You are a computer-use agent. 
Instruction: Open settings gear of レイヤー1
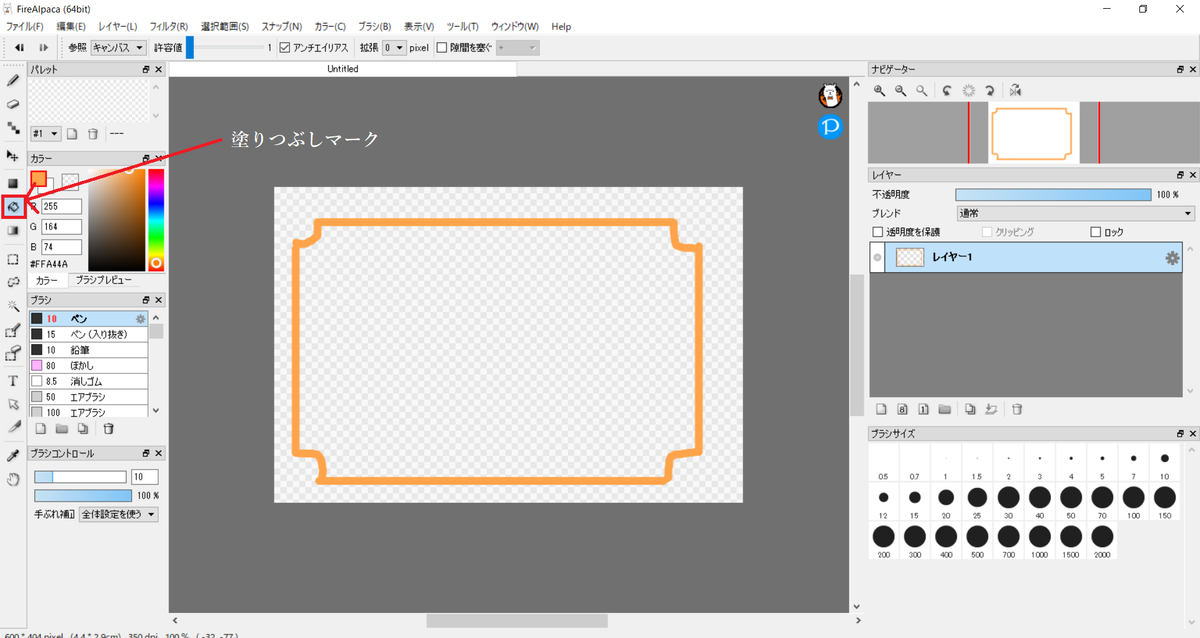(1172, 258)
